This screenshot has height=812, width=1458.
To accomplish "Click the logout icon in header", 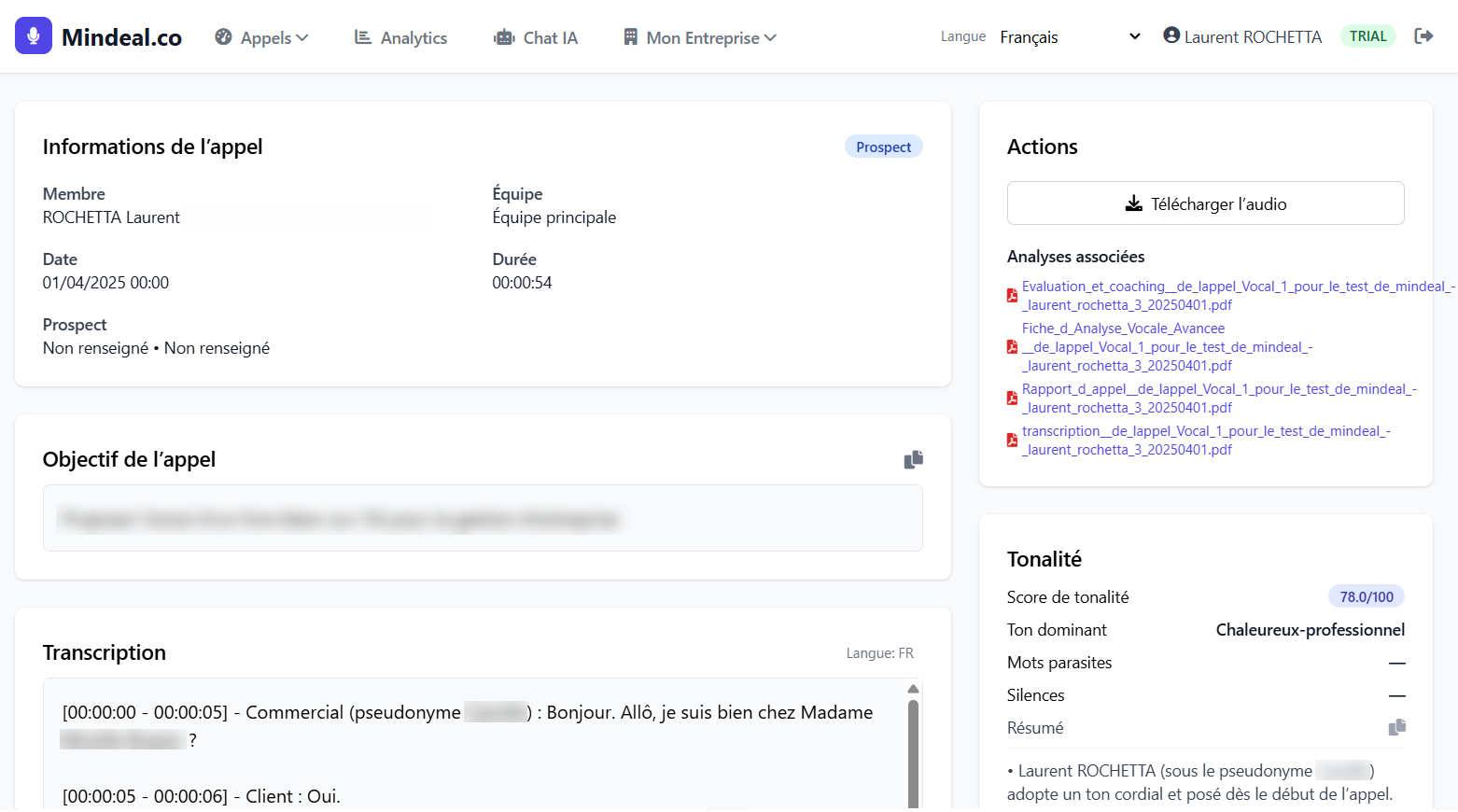I will pyautogui.click(x=1423, y=36).
